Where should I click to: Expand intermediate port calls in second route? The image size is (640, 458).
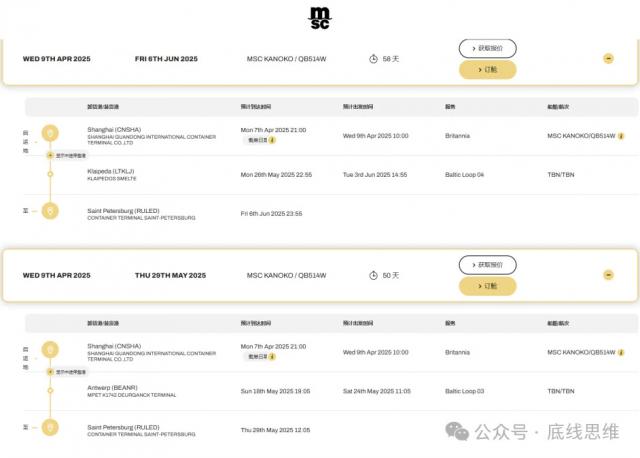pyautogui.click(x=67, y=372)
